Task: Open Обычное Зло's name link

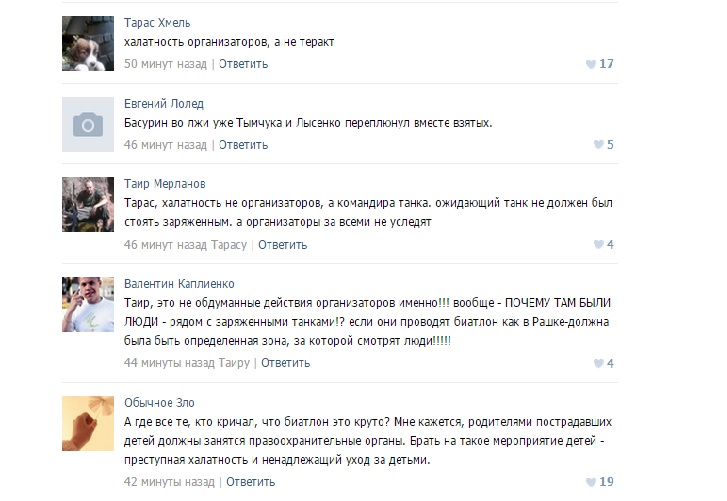Action: pos(159,402)
